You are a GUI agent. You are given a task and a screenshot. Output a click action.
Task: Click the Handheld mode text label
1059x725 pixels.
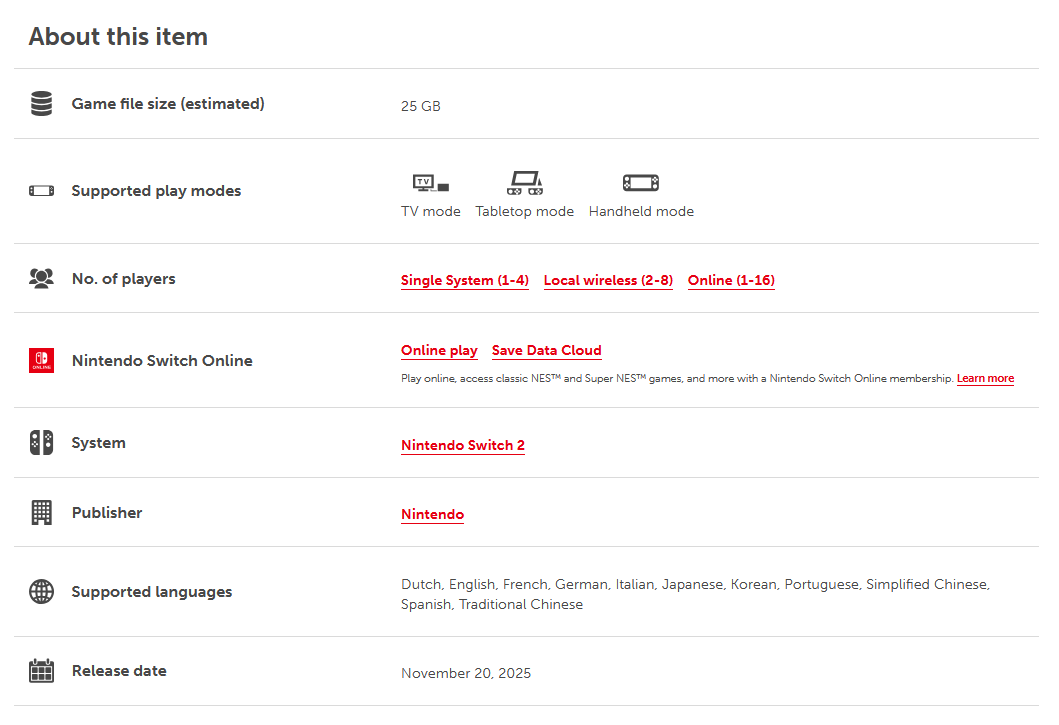tap(641, 211)
